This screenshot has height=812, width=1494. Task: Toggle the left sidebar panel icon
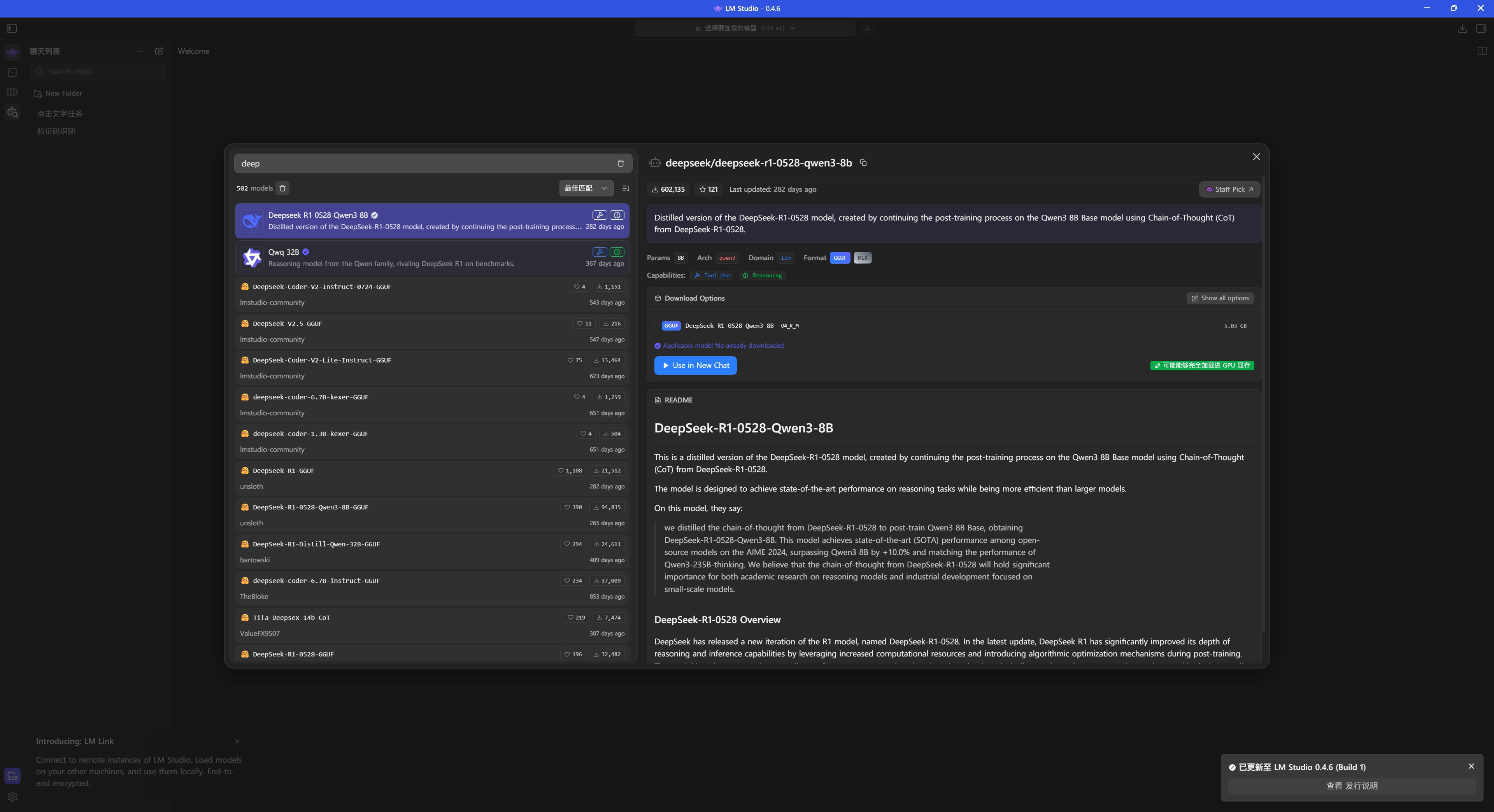coord(12,28)
